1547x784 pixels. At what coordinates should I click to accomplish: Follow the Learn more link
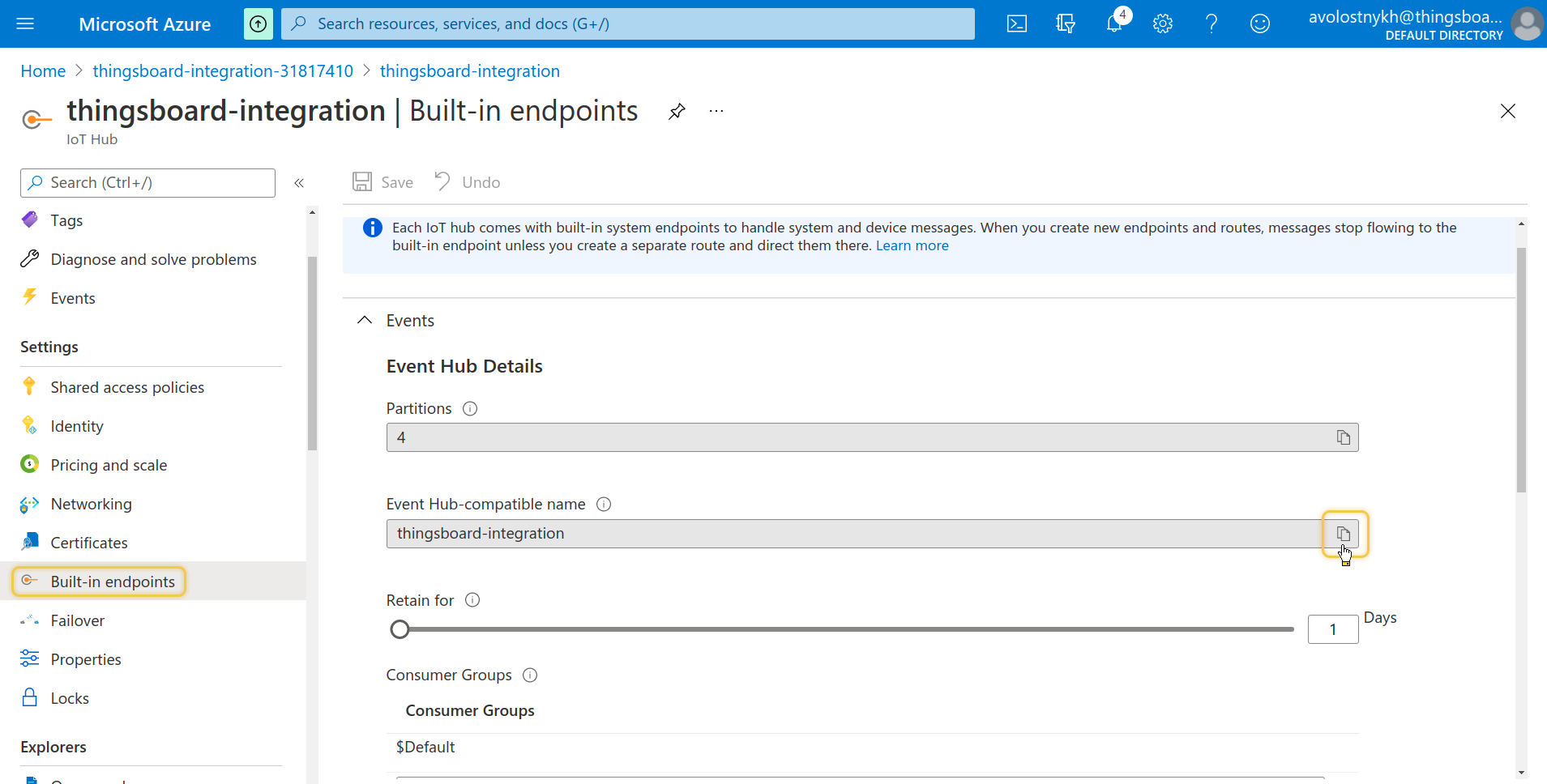(x=912, y=245)
